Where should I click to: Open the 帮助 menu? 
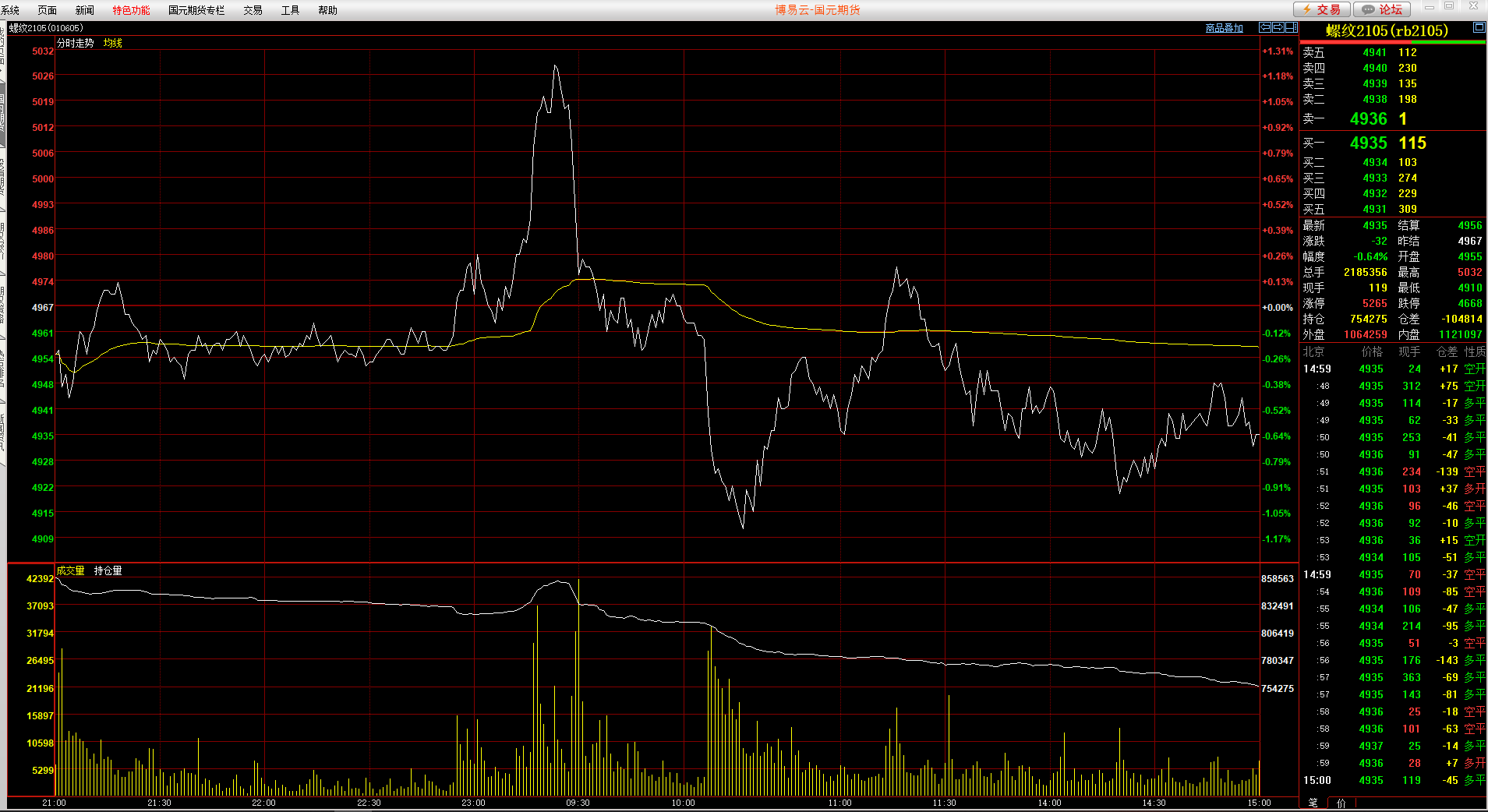327,10
